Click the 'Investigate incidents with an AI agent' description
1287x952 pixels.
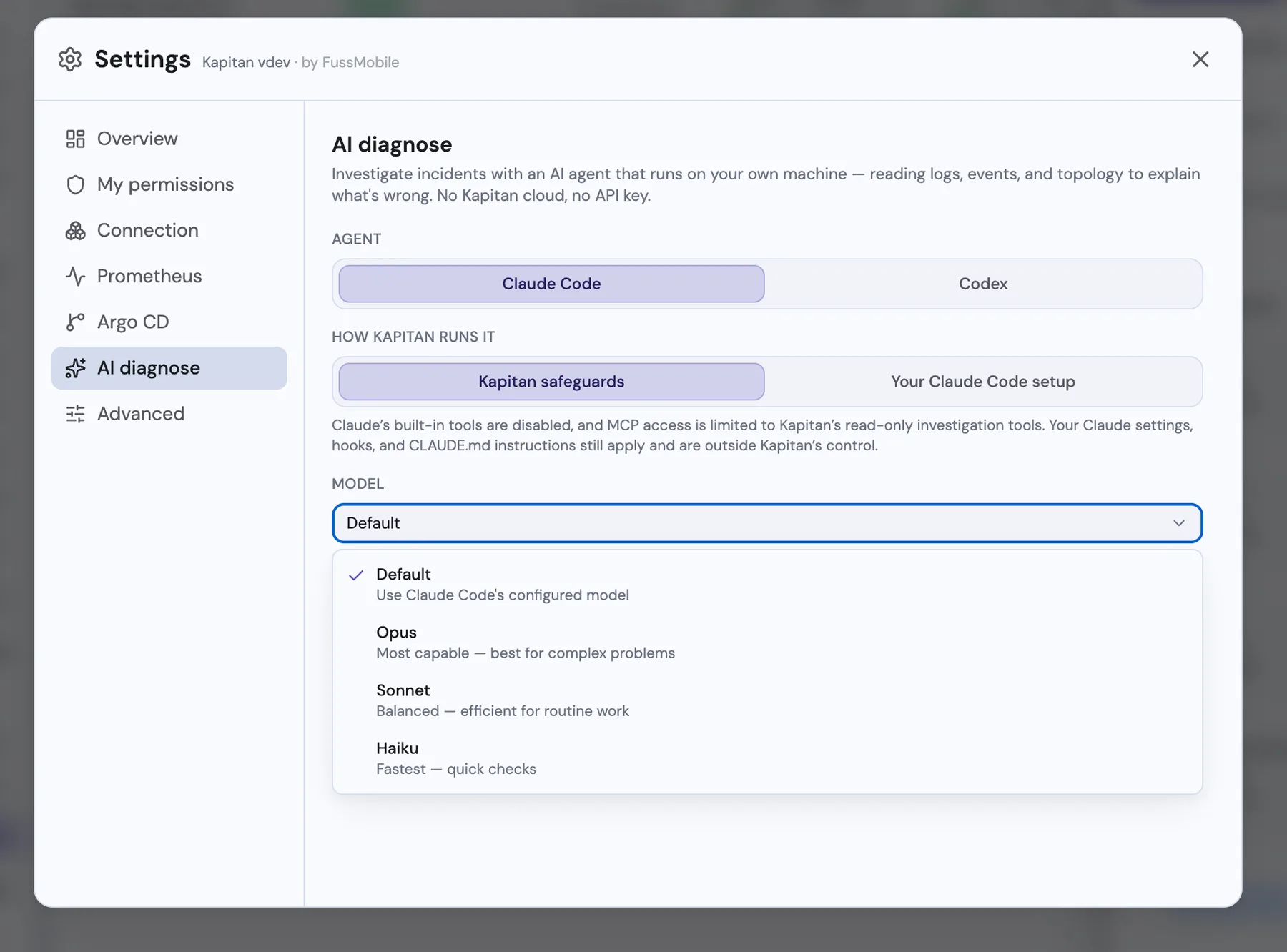[x=766, y=184]
